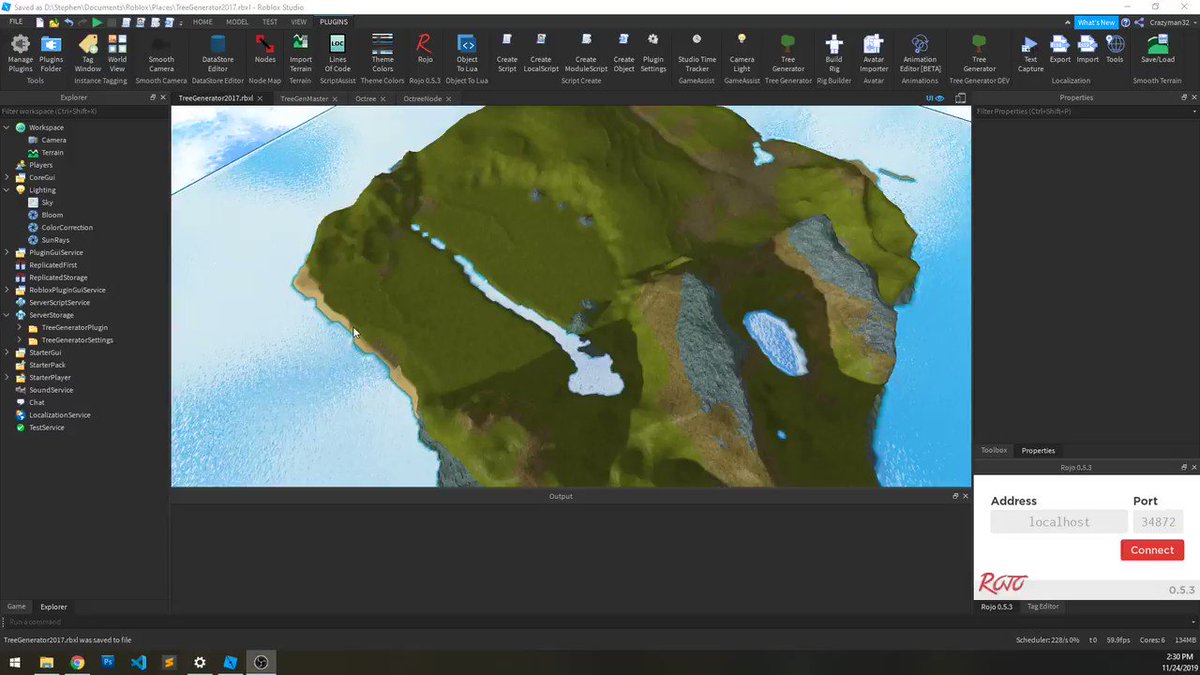Open the Tree Generator plugin
Viewport: 1200px width, 675px height.
(788, 52)
